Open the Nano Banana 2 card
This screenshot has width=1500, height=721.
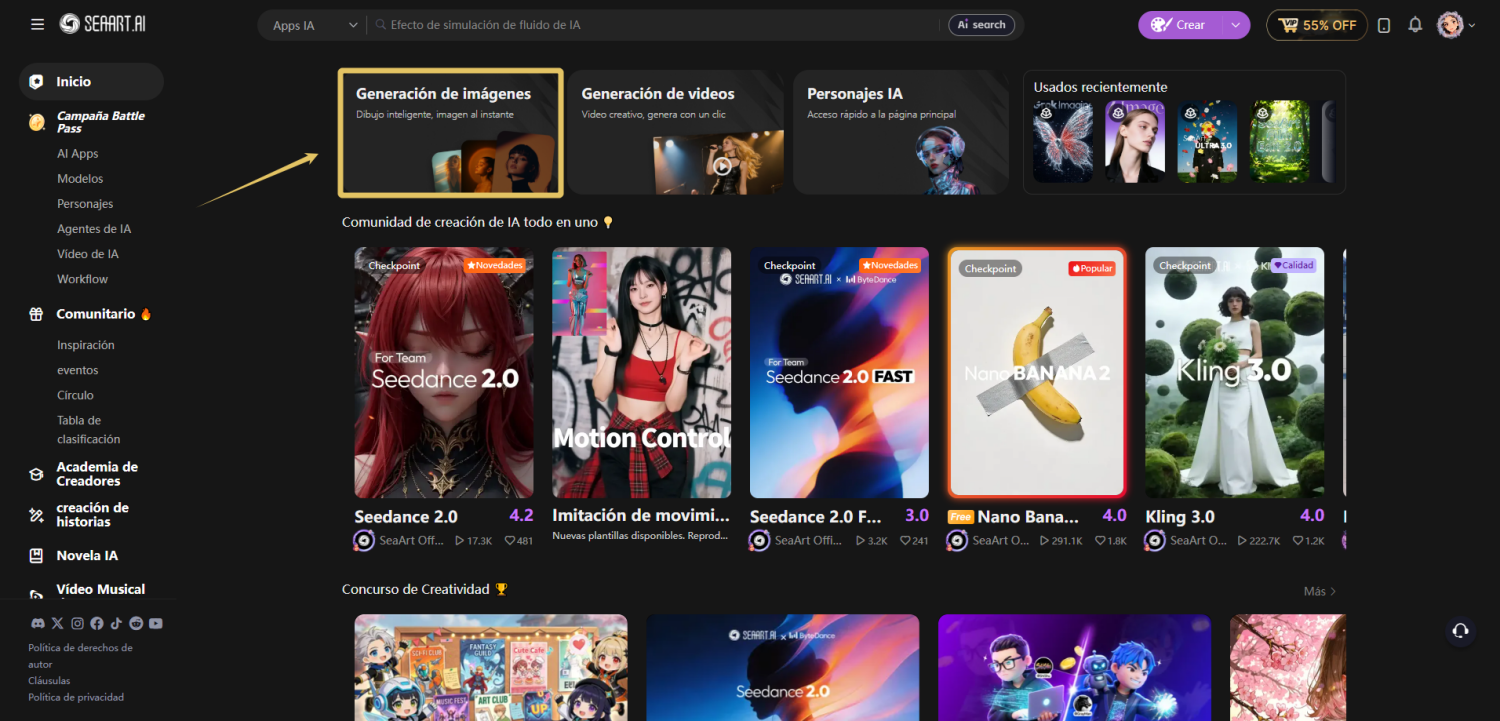[1037, 373]
